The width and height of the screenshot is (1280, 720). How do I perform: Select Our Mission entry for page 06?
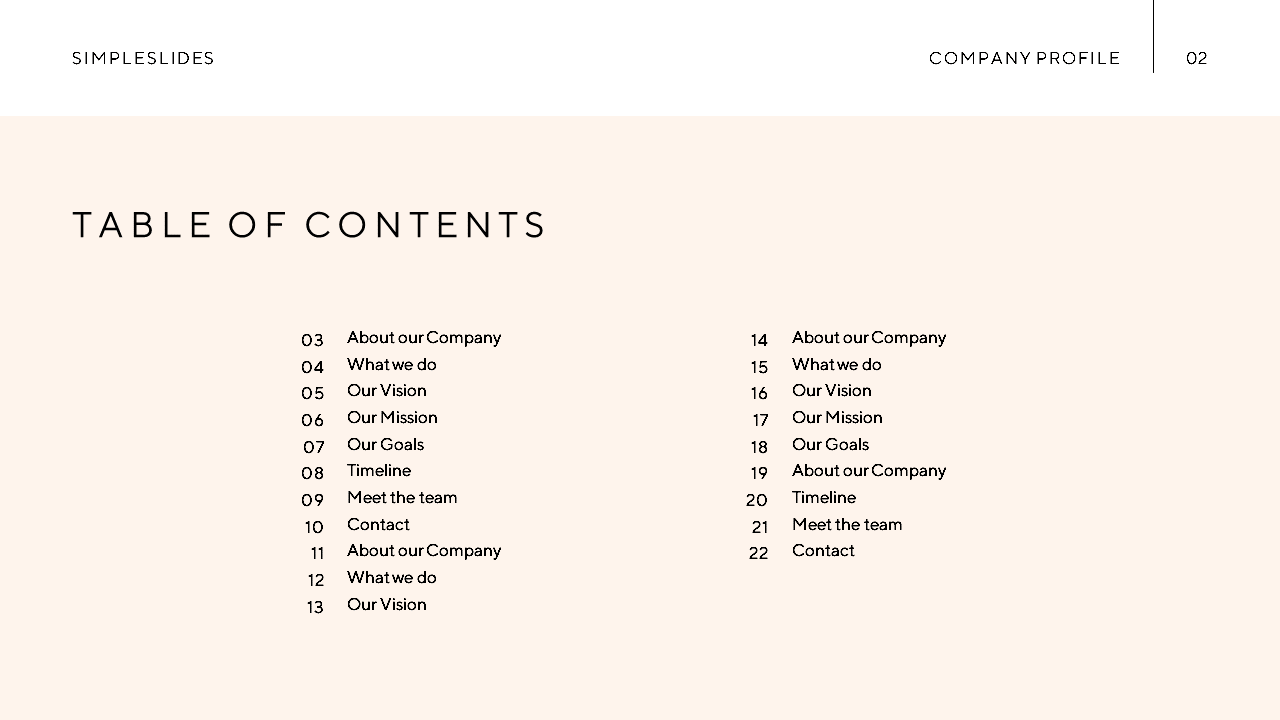(x=392, y=418)
